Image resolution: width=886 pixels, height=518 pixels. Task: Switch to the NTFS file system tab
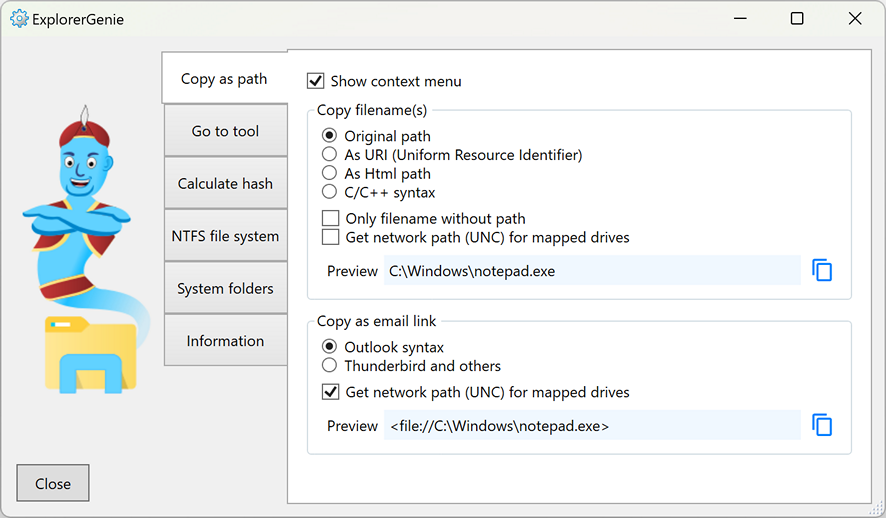coord(225,236)
